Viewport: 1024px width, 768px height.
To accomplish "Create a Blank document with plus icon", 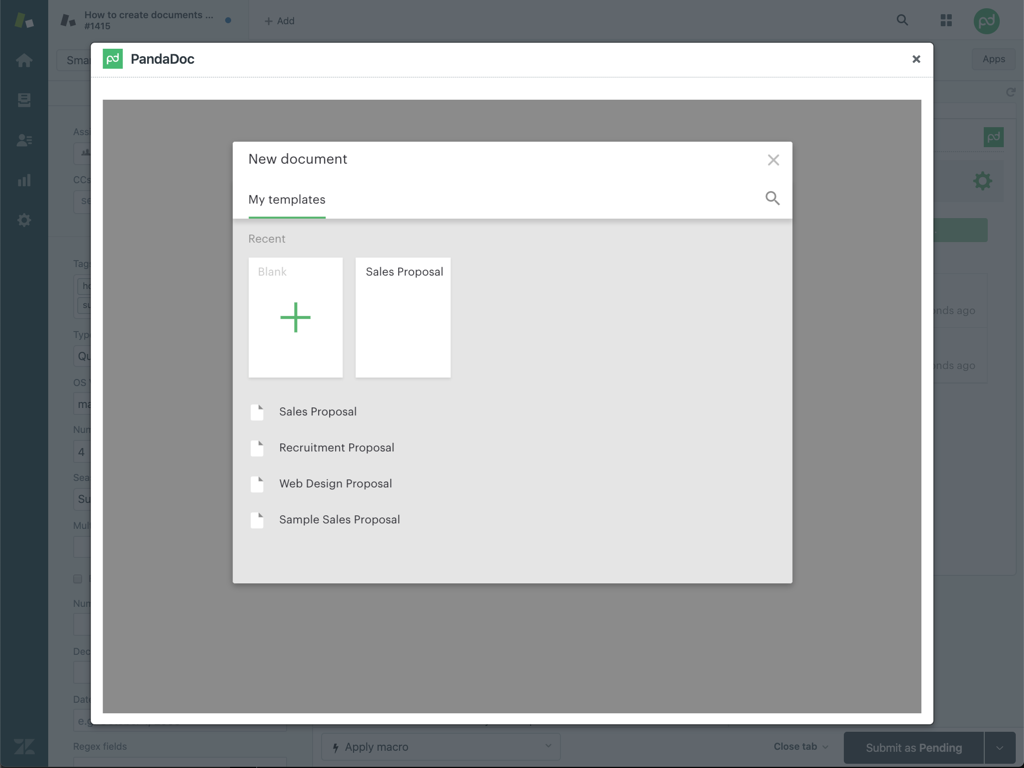I will tap(295, 318).
